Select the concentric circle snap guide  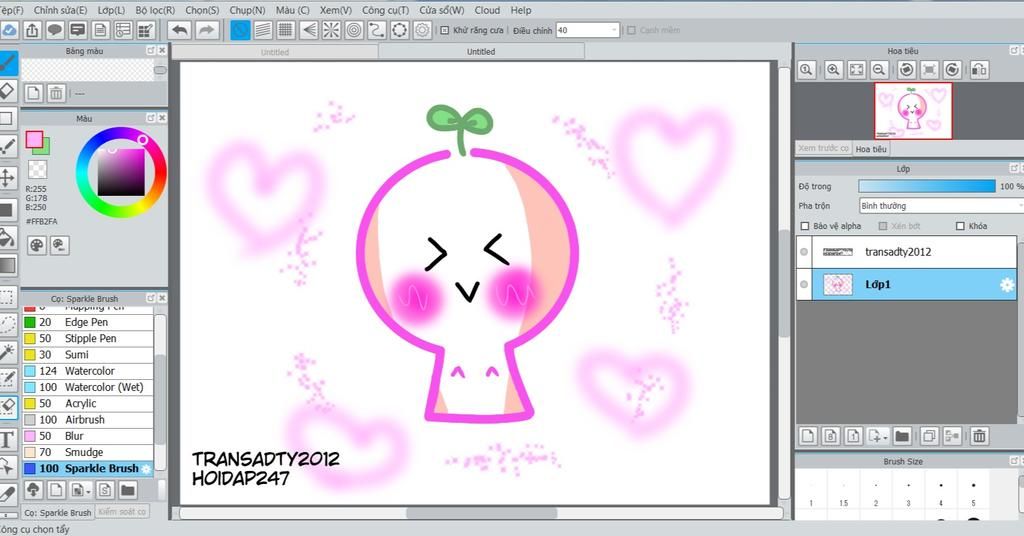354,30
